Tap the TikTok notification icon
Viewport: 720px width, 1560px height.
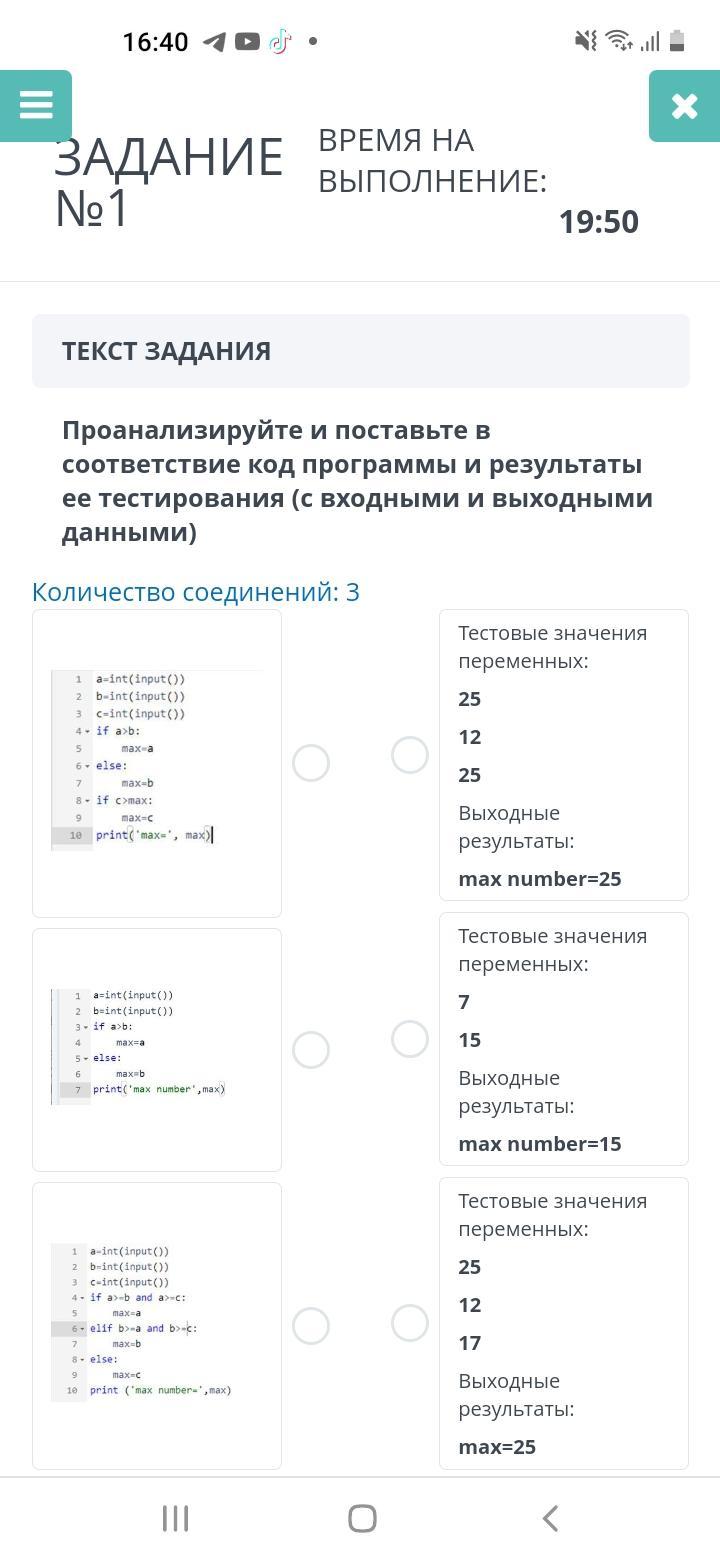click(280, 42)
